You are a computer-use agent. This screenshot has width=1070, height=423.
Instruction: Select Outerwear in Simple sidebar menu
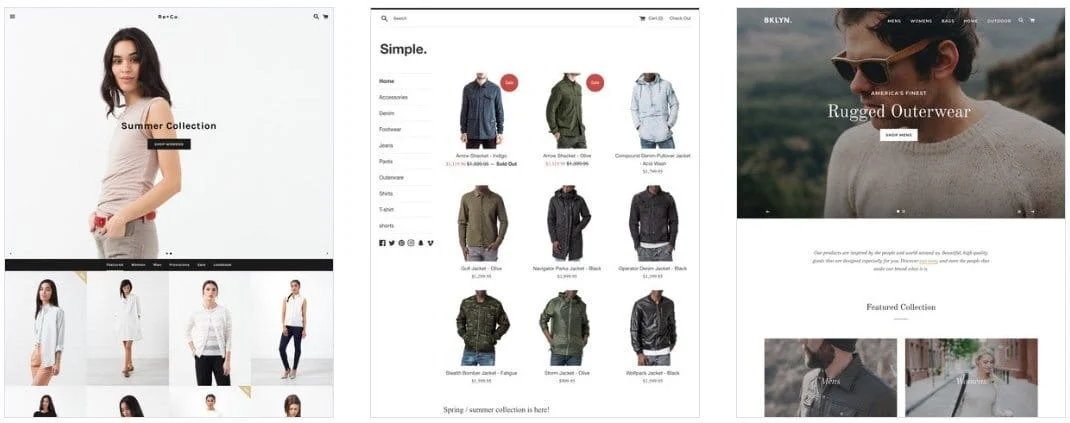[392, 177]
